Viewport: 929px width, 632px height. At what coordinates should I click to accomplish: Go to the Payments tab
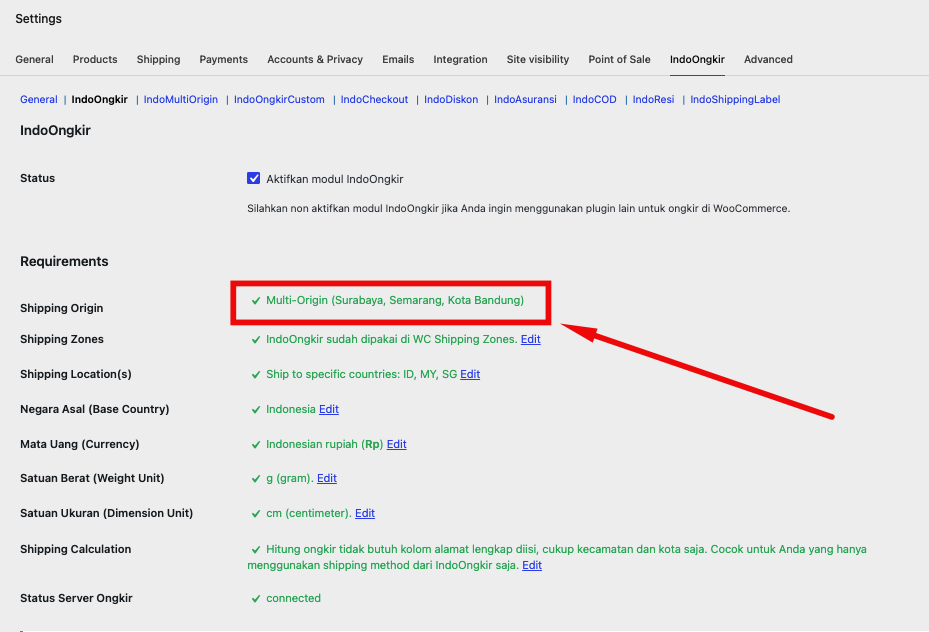click(223, 59)
